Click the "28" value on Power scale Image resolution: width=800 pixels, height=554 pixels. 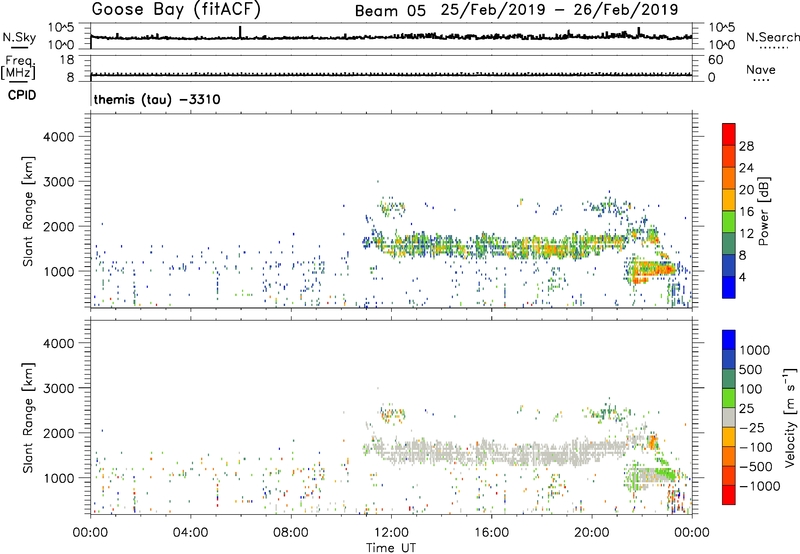pos(746,146)
